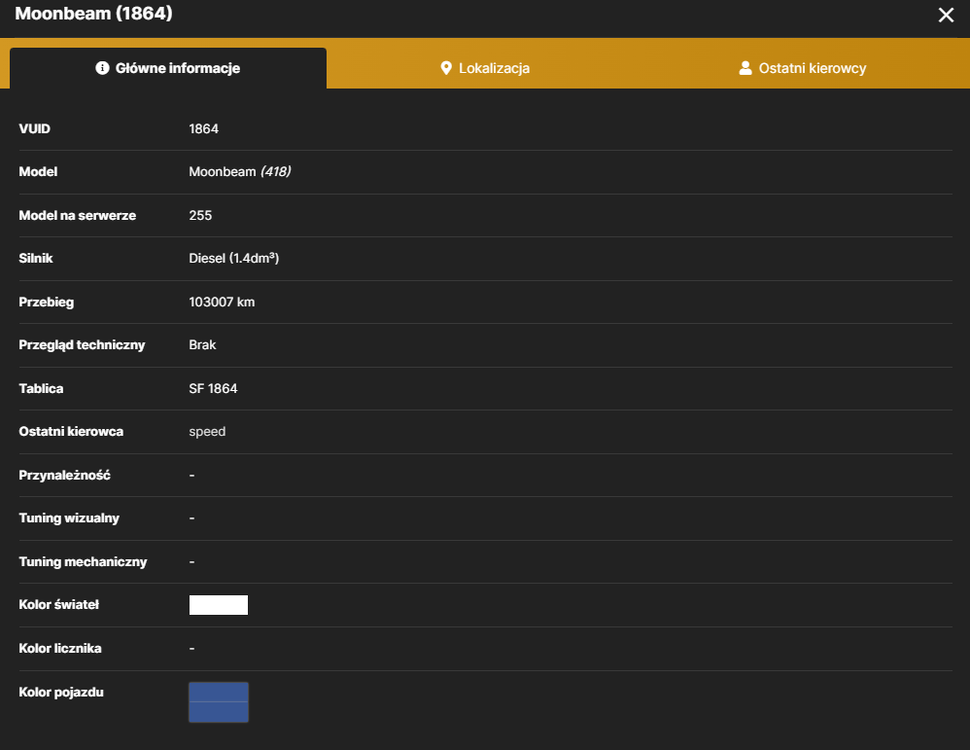Open the Ostatni kierowcy tab
This screenshot has height=750, width=970.
(803, 68)
